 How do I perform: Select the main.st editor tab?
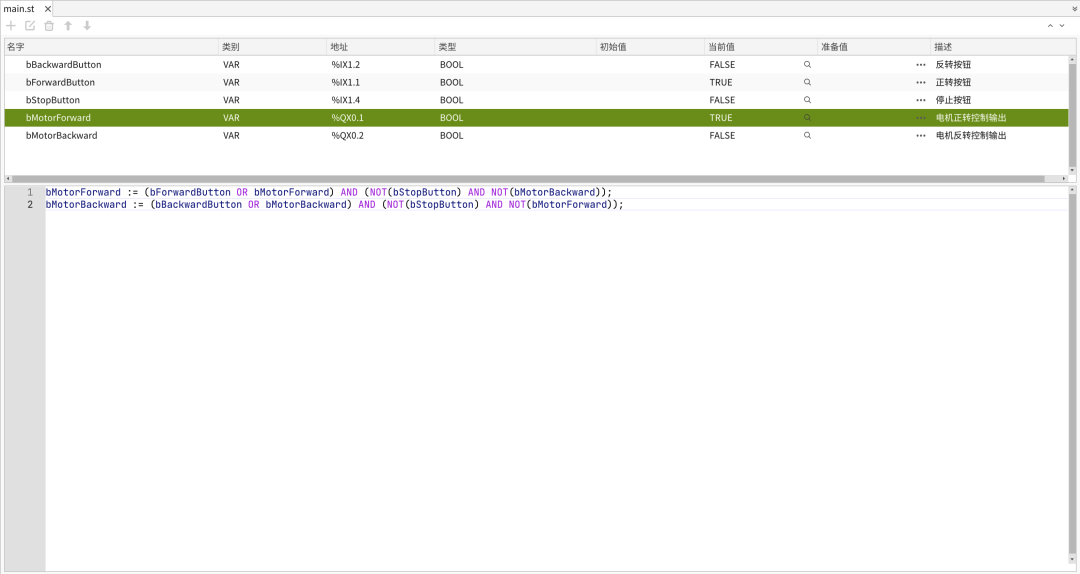tap(20, 9)
